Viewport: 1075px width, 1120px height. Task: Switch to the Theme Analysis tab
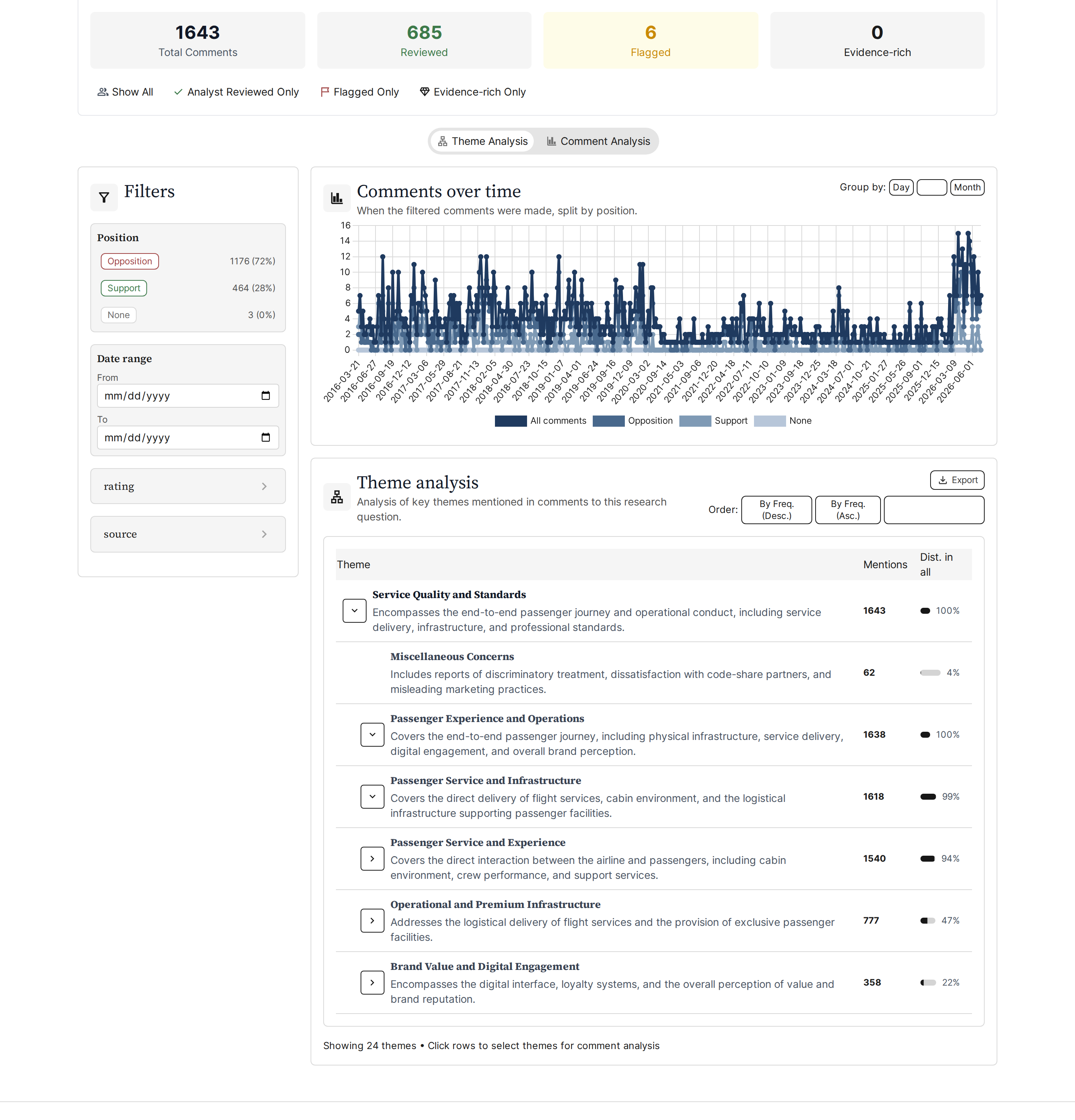point(483,141)
